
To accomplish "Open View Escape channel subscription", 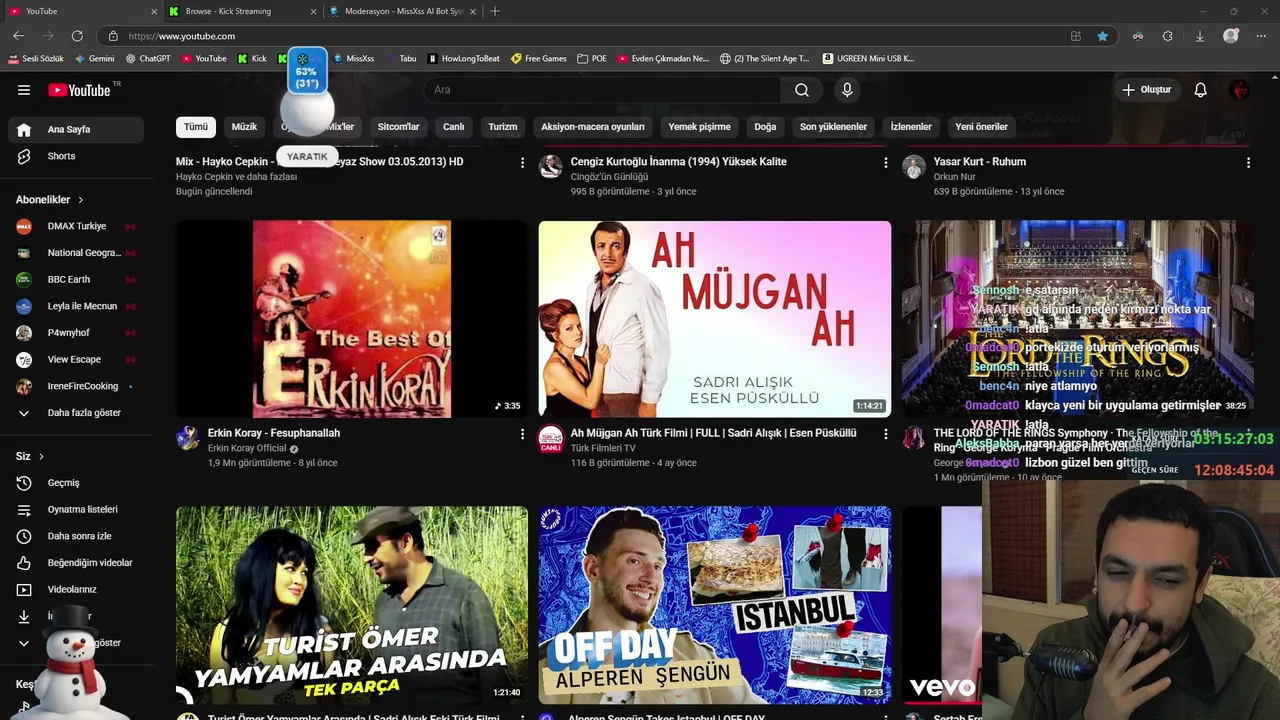I will pos(77,359).
